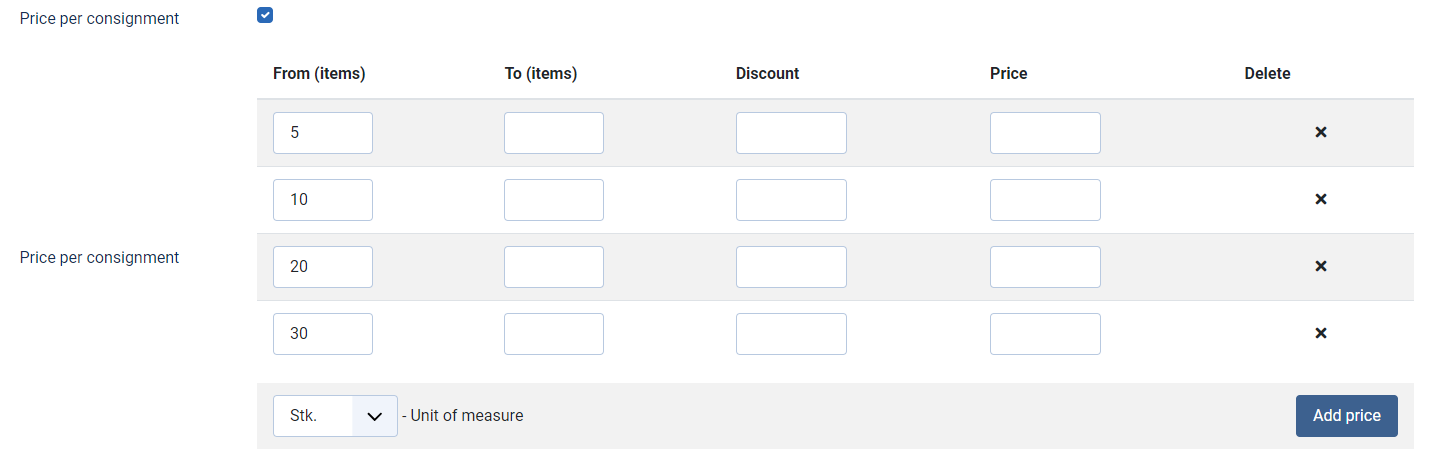The image size is (1431, 463).
Task: Click the Add price button
Action: coord(1346,416)
